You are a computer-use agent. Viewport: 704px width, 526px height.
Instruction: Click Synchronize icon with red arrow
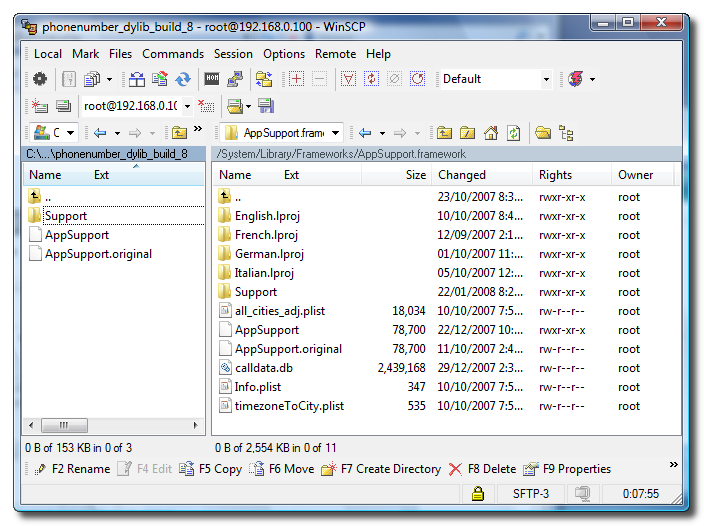(x=159, y=79)
